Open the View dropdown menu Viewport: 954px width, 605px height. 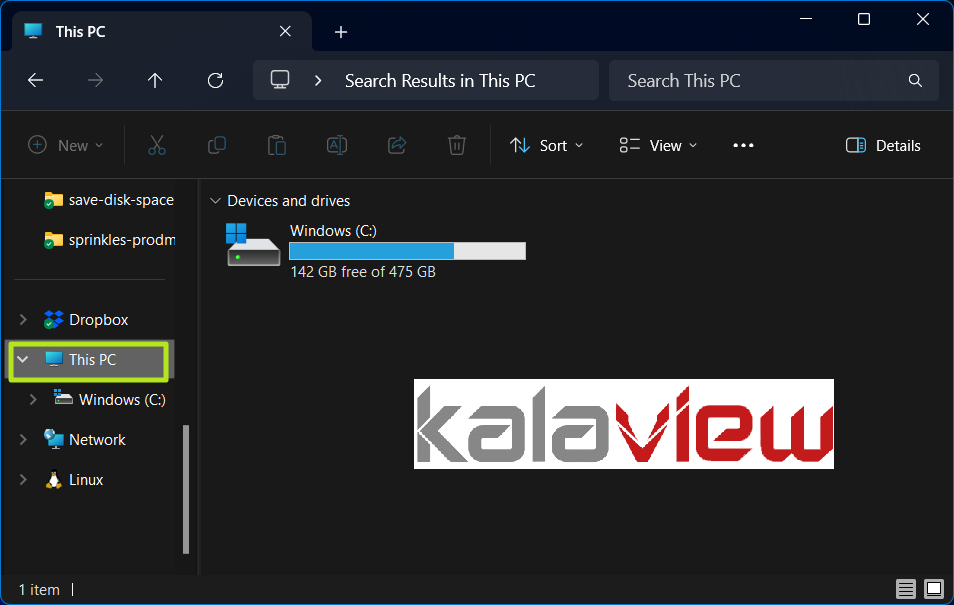[658, 145]
